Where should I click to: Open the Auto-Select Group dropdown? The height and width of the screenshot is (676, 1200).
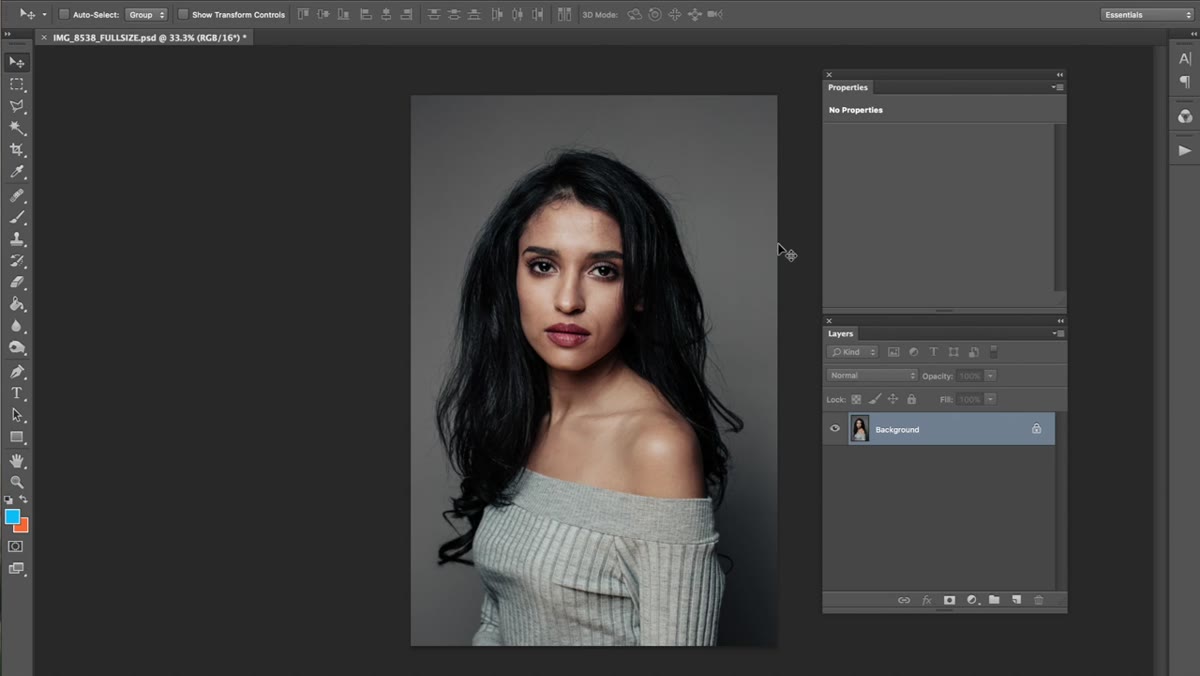(147, 15)
